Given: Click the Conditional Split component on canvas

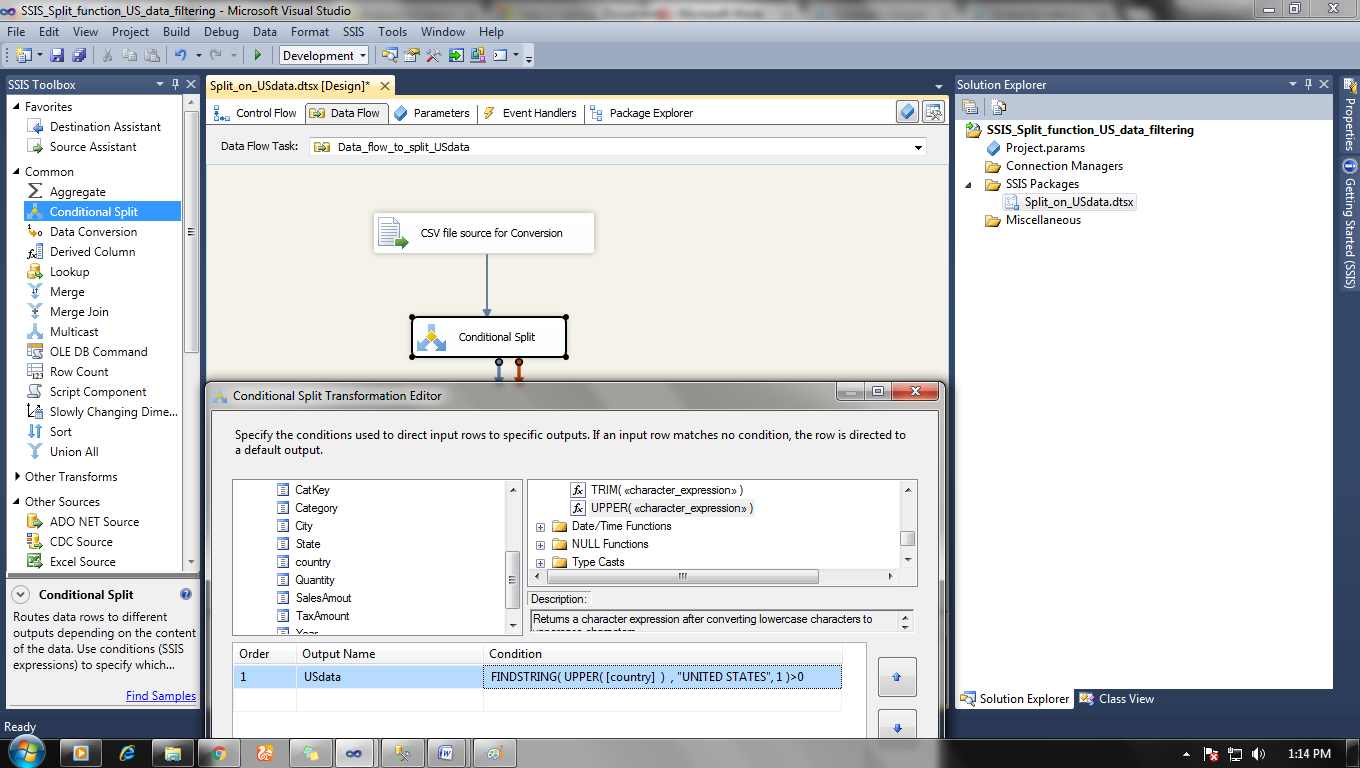Looking at the screenshot, I should [489, 337].
